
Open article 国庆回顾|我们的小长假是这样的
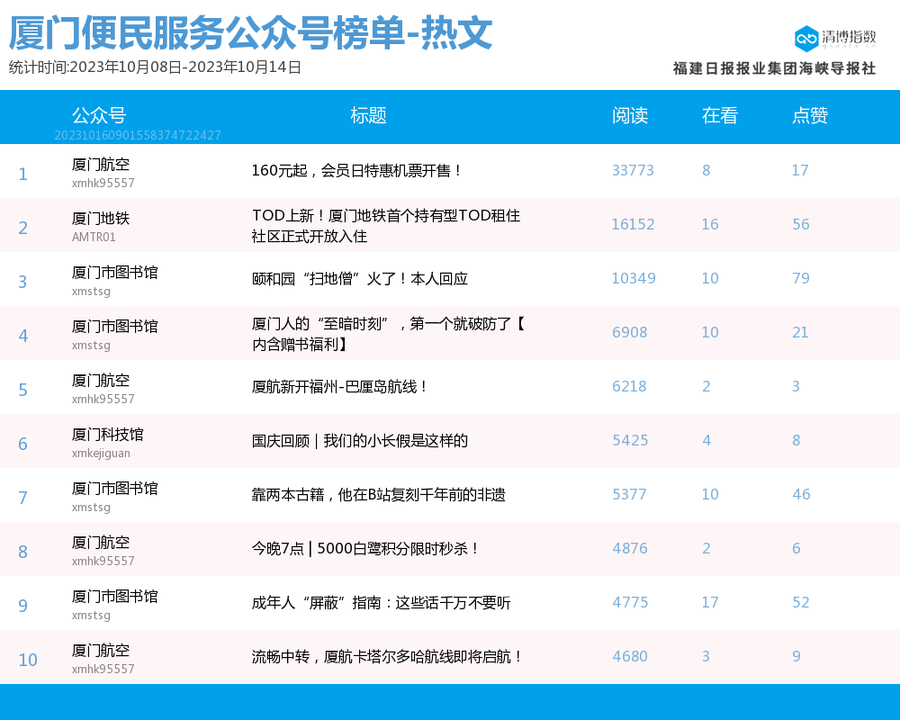pyautogui.click(x=360, y=440)
